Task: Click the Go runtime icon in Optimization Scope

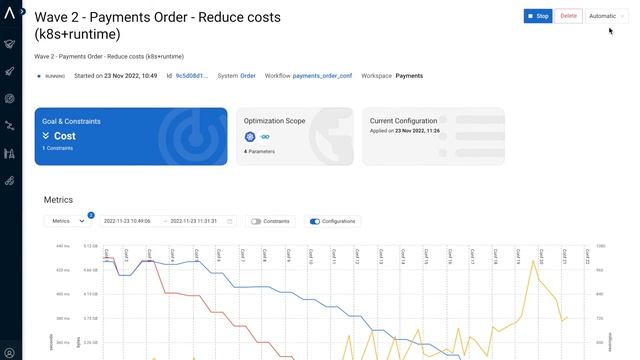Action: pyautogui.click(x=264, y=137)
